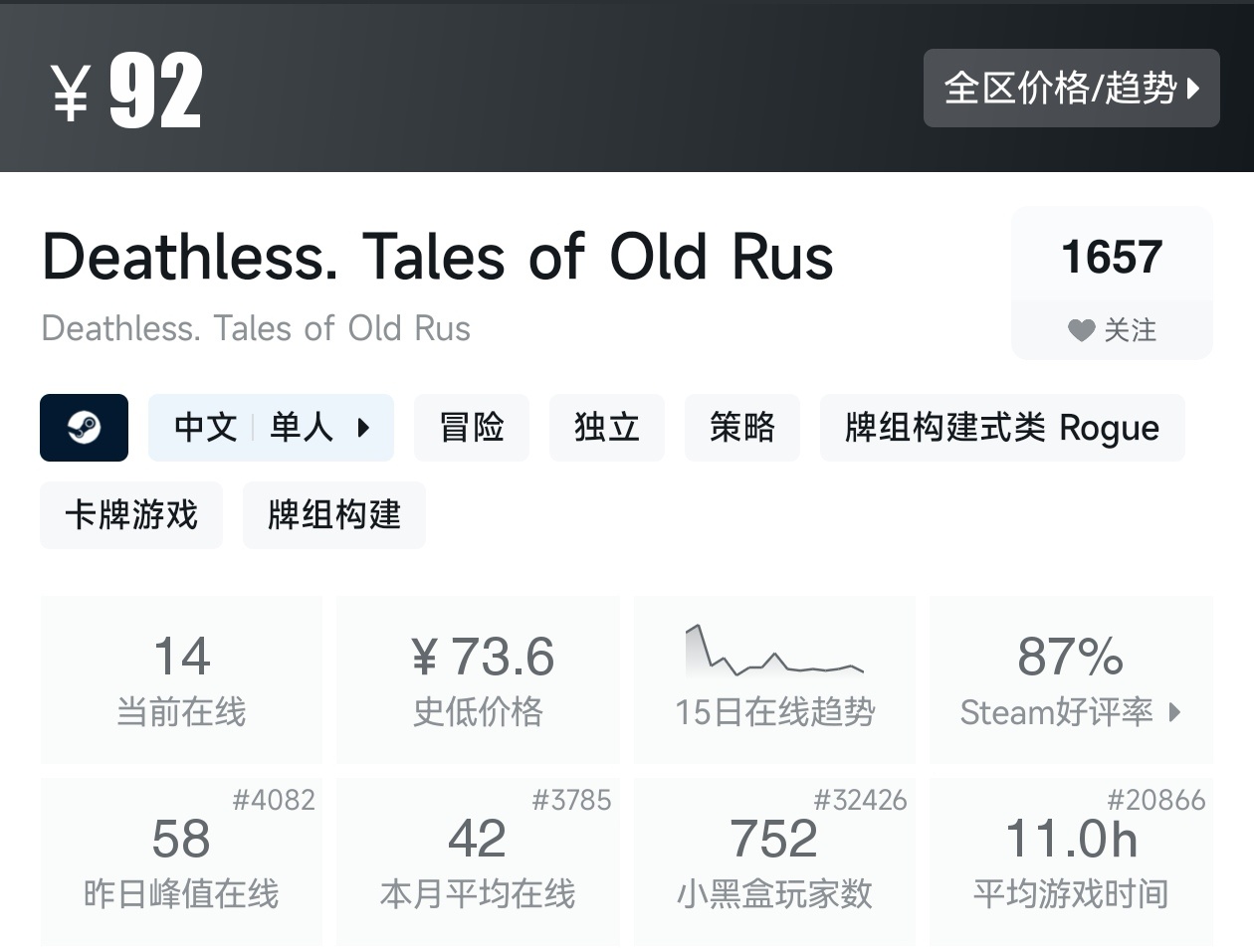The width and height of the screenshot is (1254, 952).
Task: Click the Steam platform icon
Action: 84,428
